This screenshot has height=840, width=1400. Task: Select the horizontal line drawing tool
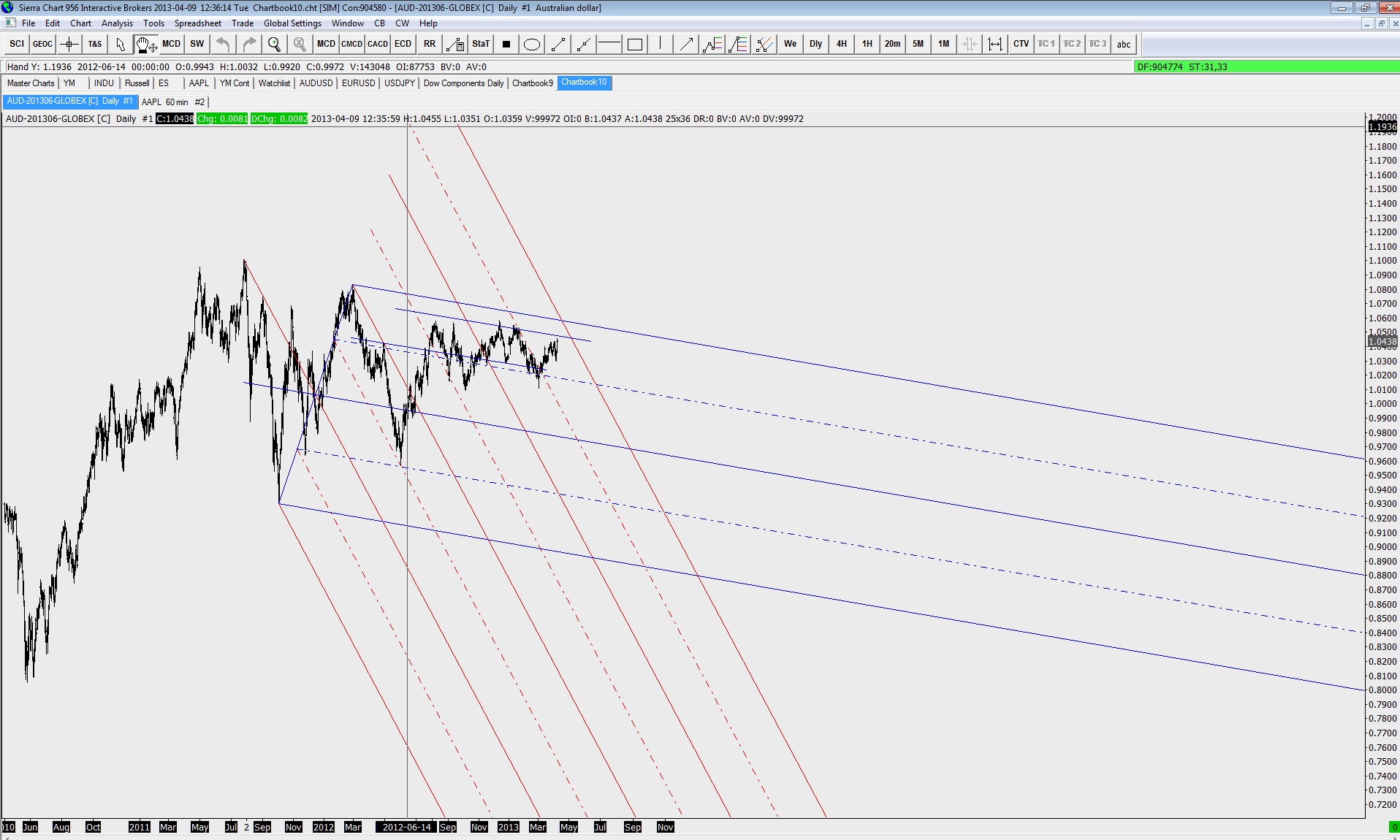click(x=609, y=44)
